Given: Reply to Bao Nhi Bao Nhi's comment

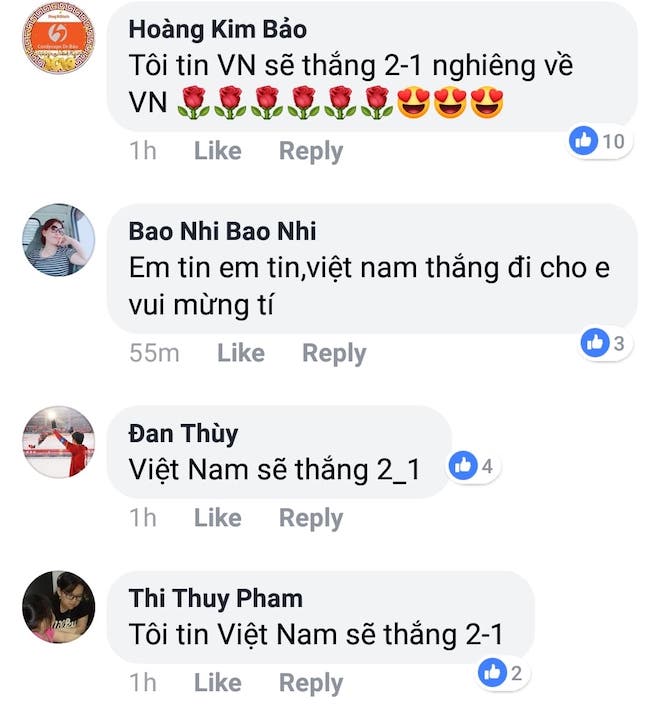Looking at the screenshot, I should (334, 354).
